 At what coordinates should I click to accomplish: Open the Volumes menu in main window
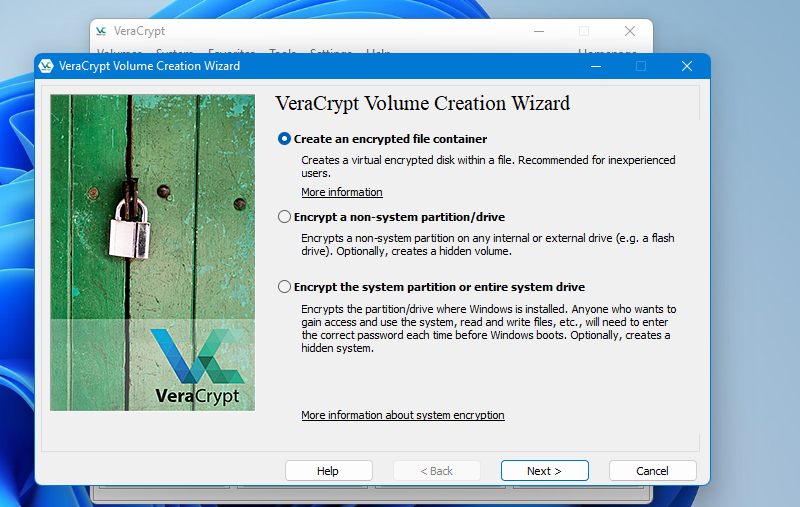(x=119, y=52)
